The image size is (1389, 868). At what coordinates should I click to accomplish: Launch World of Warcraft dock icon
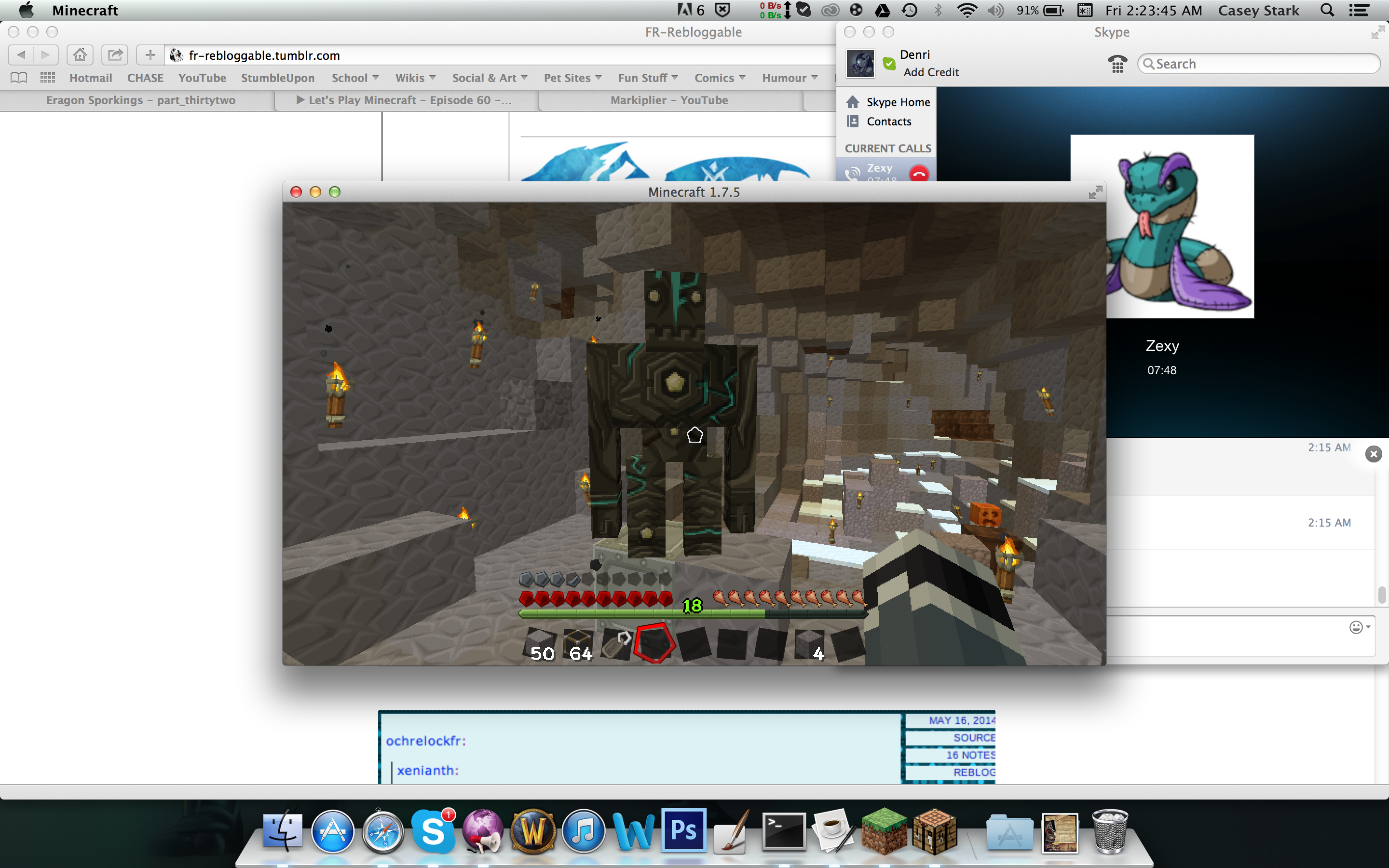[x=533, y=831]
